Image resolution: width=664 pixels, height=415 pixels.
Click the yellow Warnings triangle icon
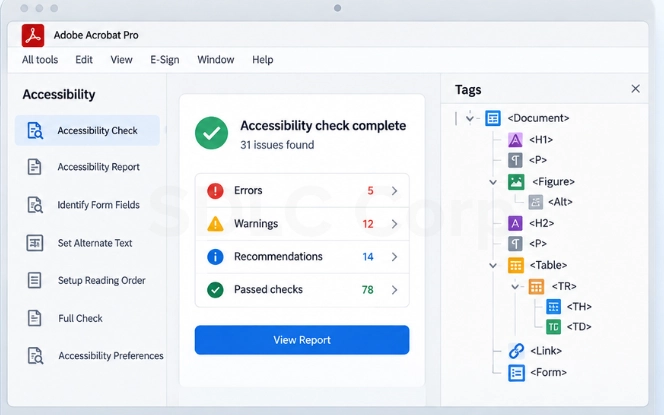215,224
